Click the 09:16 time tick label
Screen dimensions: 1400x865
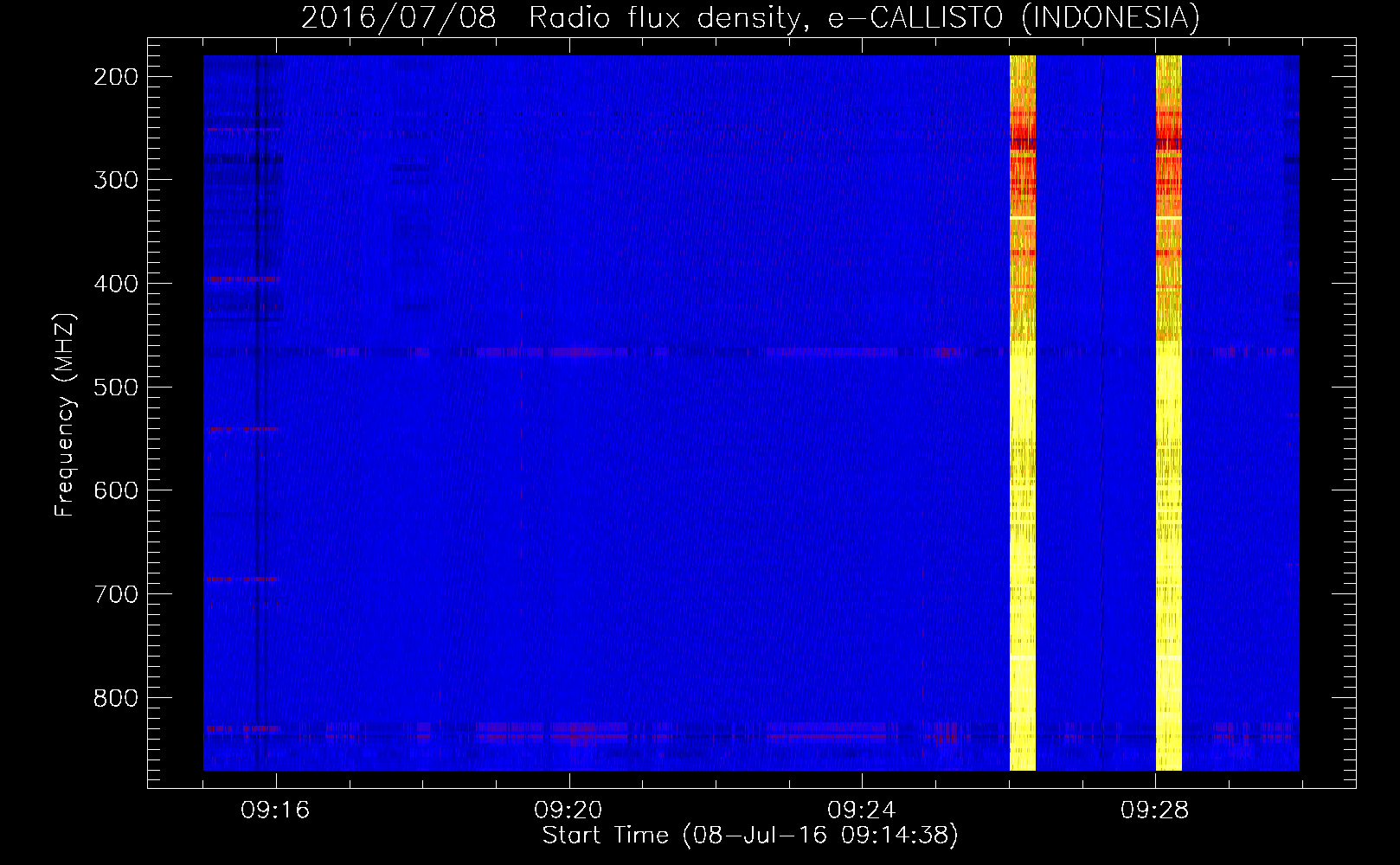pyautogui.click(x=275, y=811)
